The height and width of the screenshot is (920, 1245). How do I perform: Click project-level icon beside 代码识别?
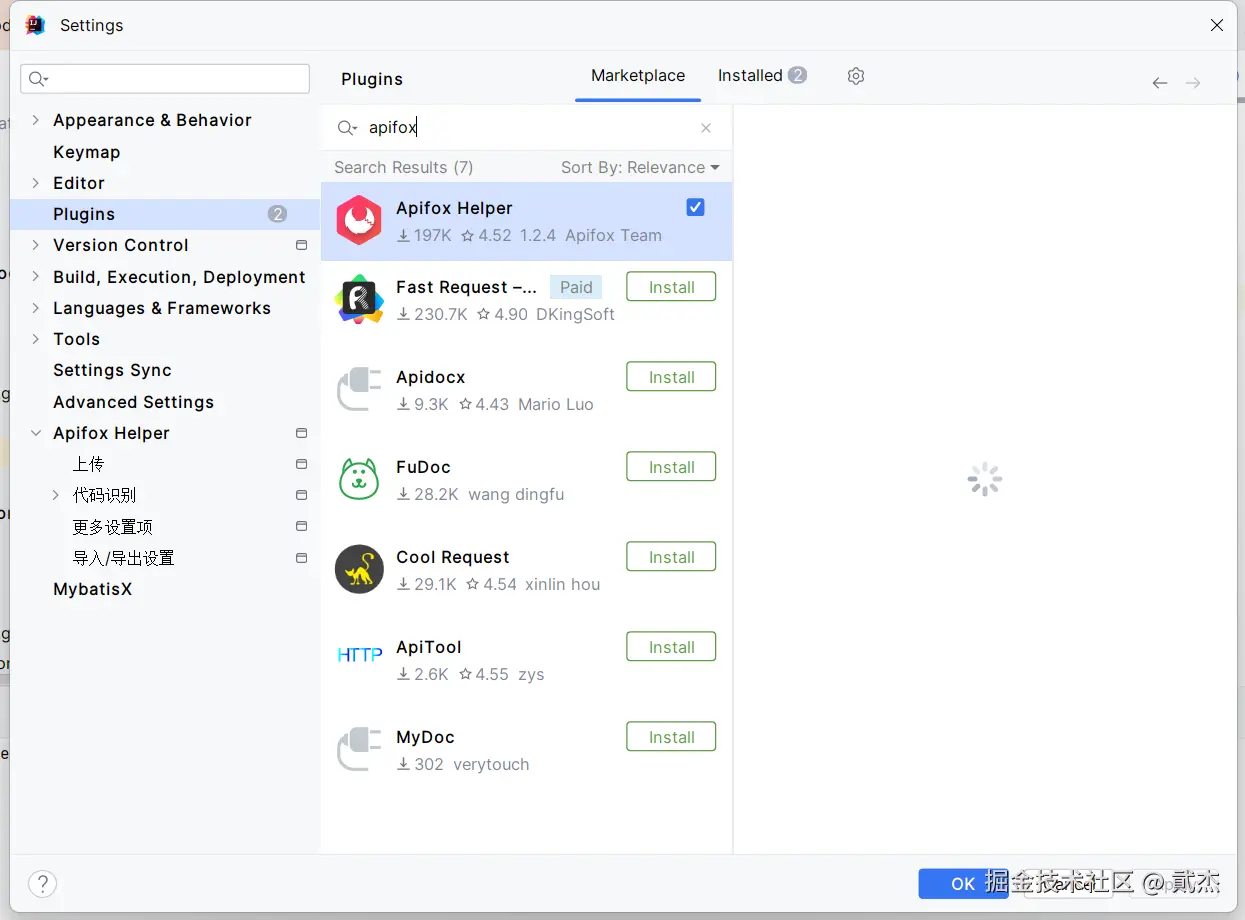(301, 495)
